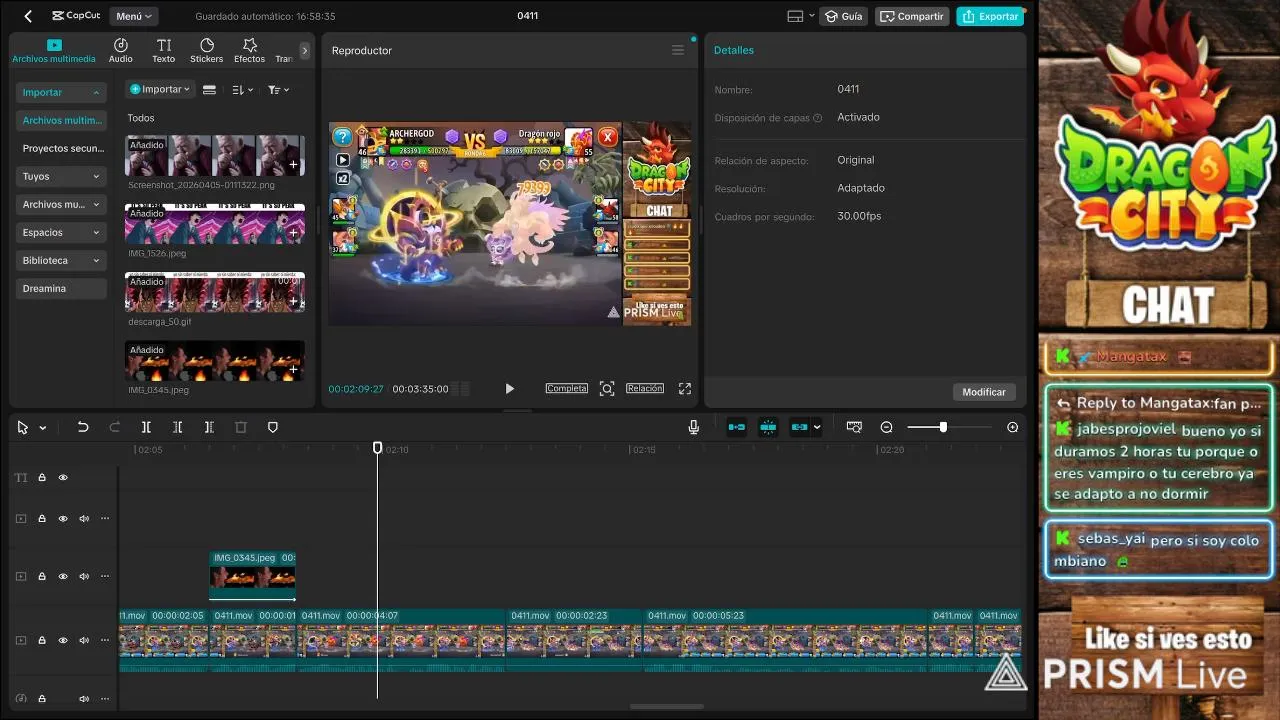Expand the player to fullscreen
This screenshot has width=1280, height=720.
tap(685, 388)
